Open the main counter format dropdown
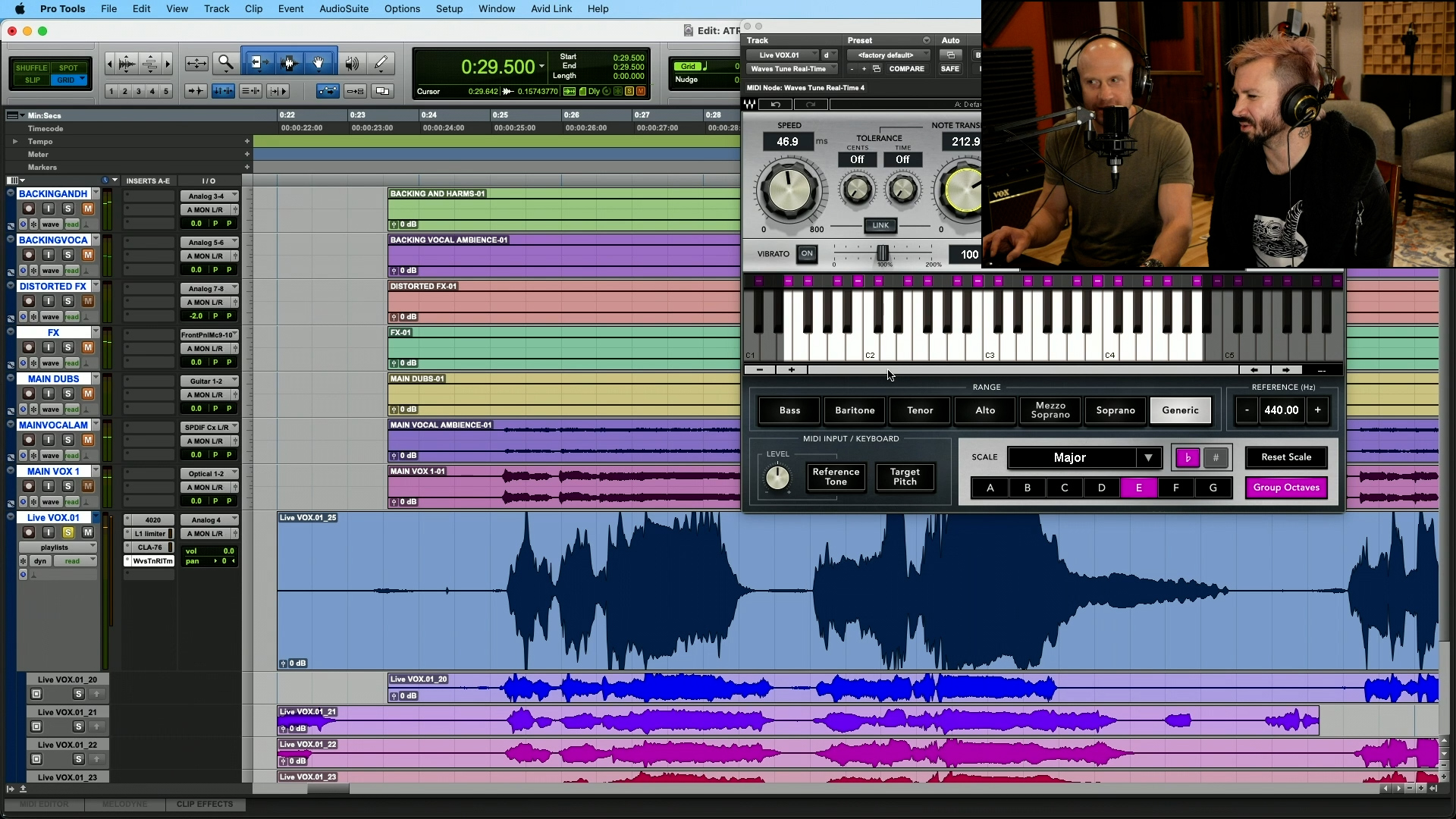The height and width of the screenshot is (819, 1456). [x=541, y=67]
